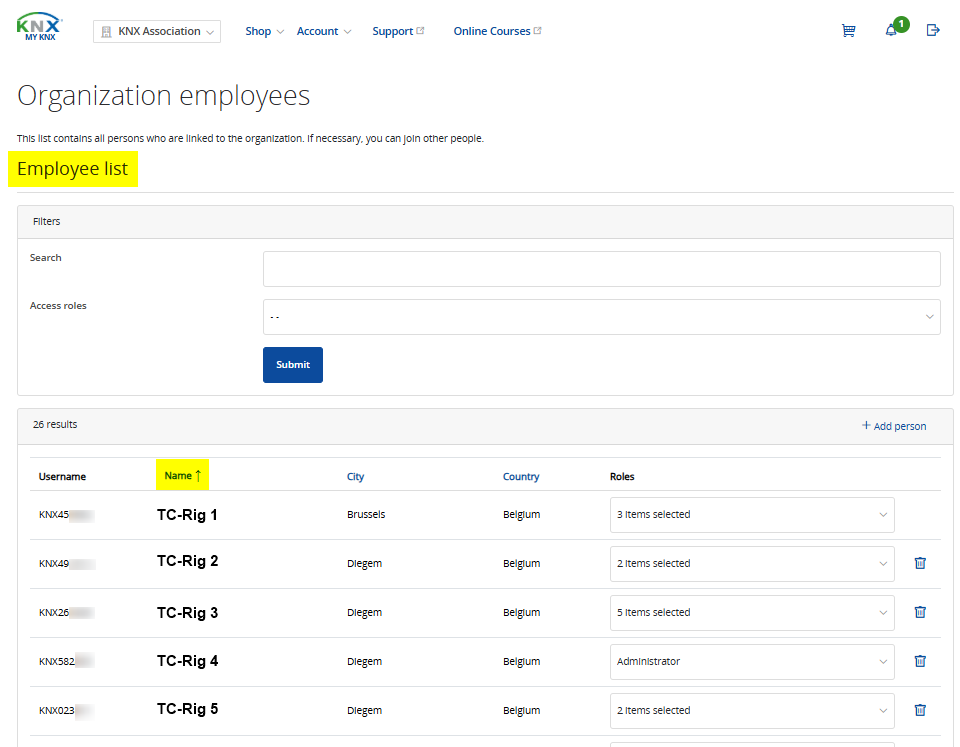Select the TC-Rig 2 name cell
The width and height of the screenshot is (960, 747).
click(187, 561)
